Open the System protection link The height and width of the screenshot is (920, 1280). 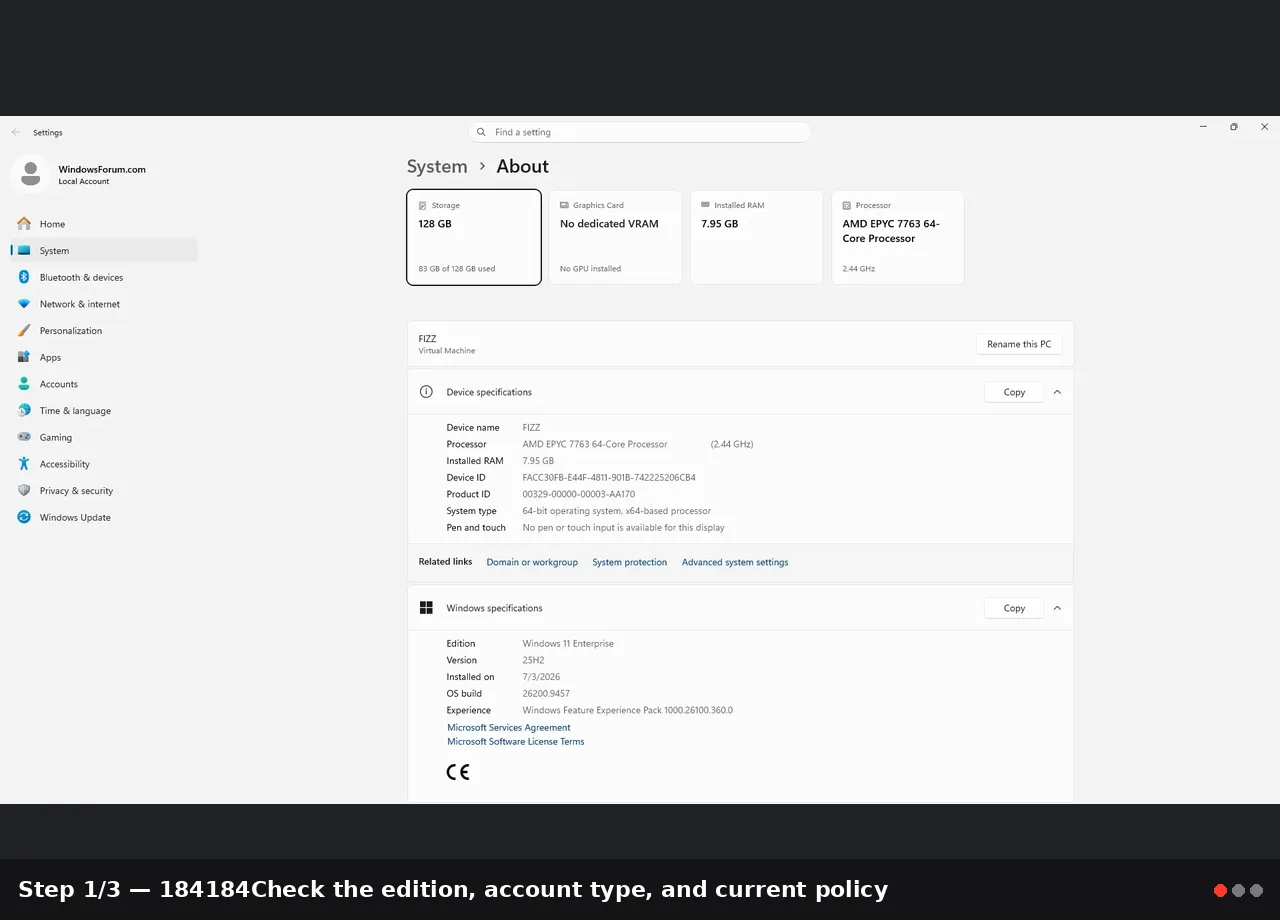629,562
